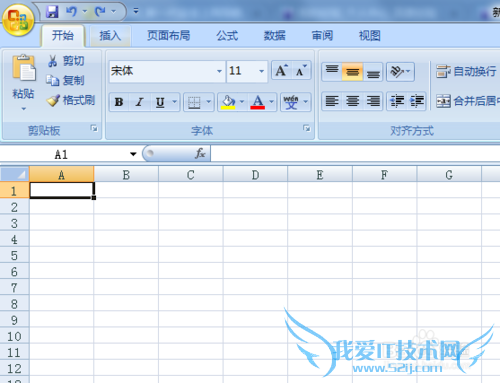Viewport: 500px width, 383px height.
Task: Select column D header
Action: 255,174
